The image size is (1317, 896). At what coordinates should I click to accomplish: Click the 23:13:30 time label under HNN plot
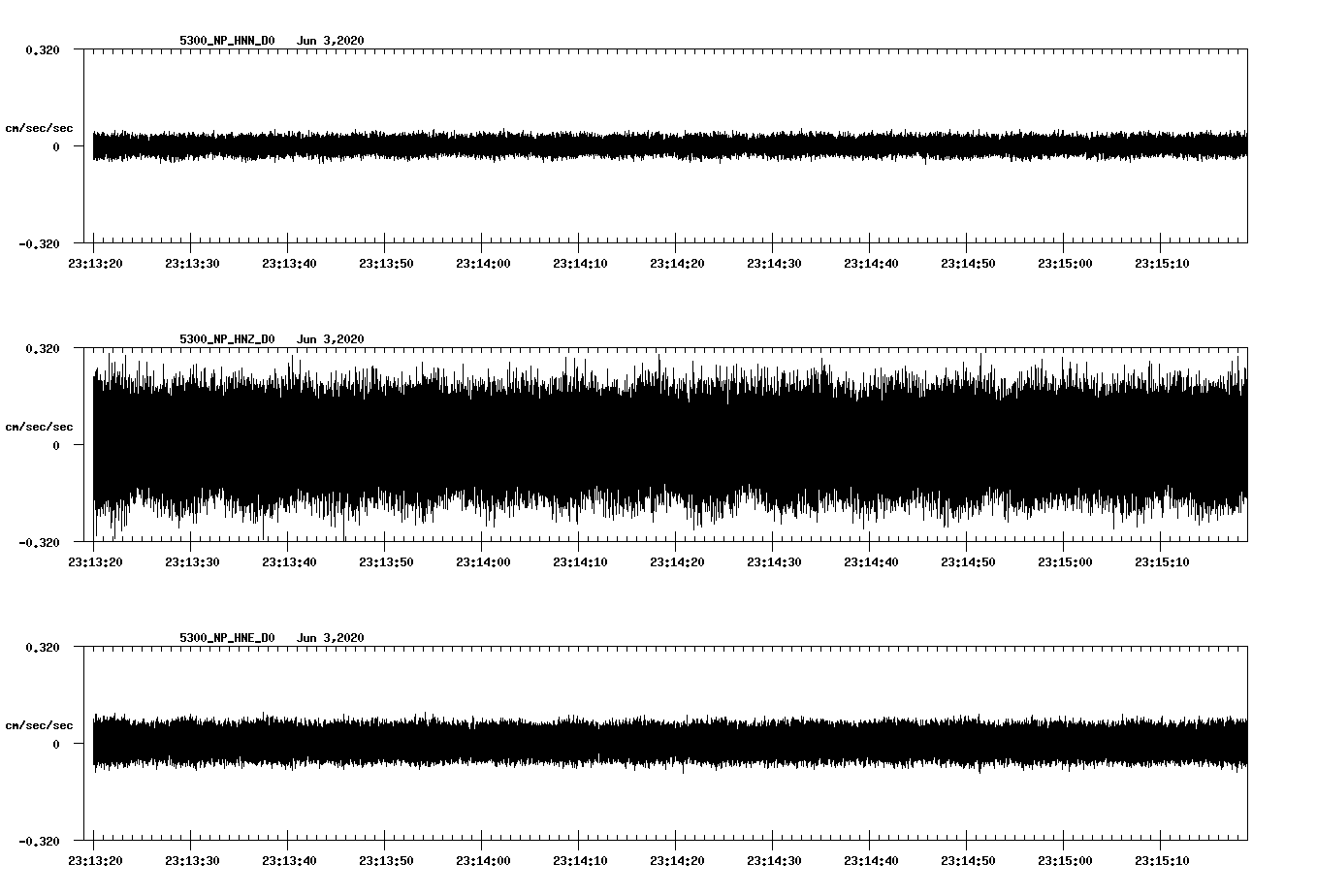tap(192, 263)
